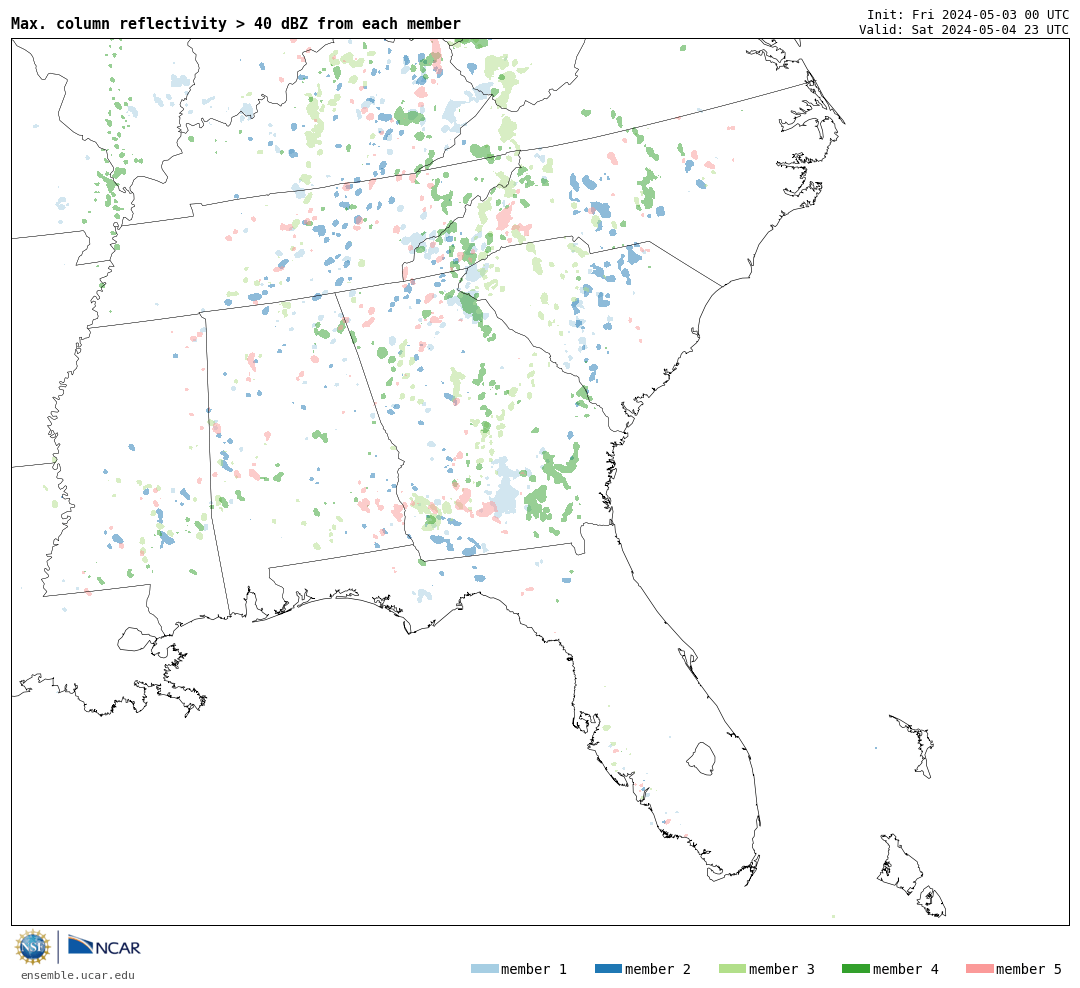The height and width of the screenshot is (988, 1080).
Task: Click the member 2 dark blue swatch
Action: (x=608, y=969)
